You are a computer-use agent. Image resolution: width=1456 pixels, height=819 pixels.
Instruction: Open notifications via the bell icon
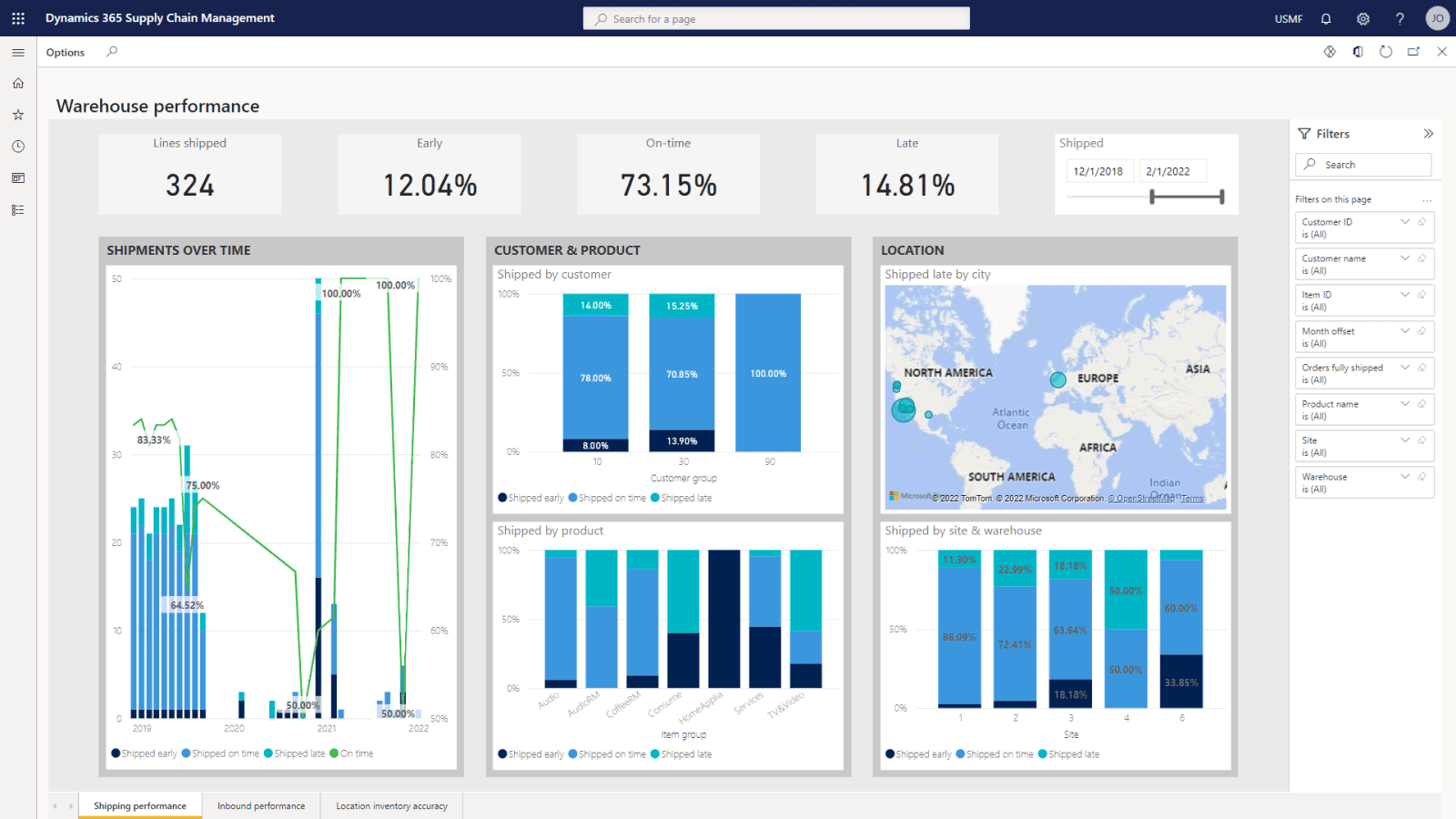[x=1326, y=18]
